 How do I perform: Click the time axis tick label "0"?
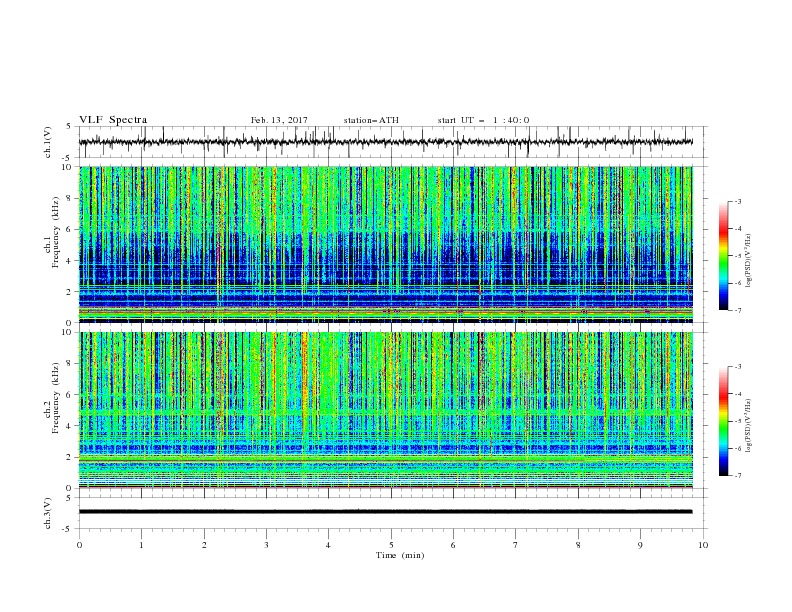pos(79,545)
